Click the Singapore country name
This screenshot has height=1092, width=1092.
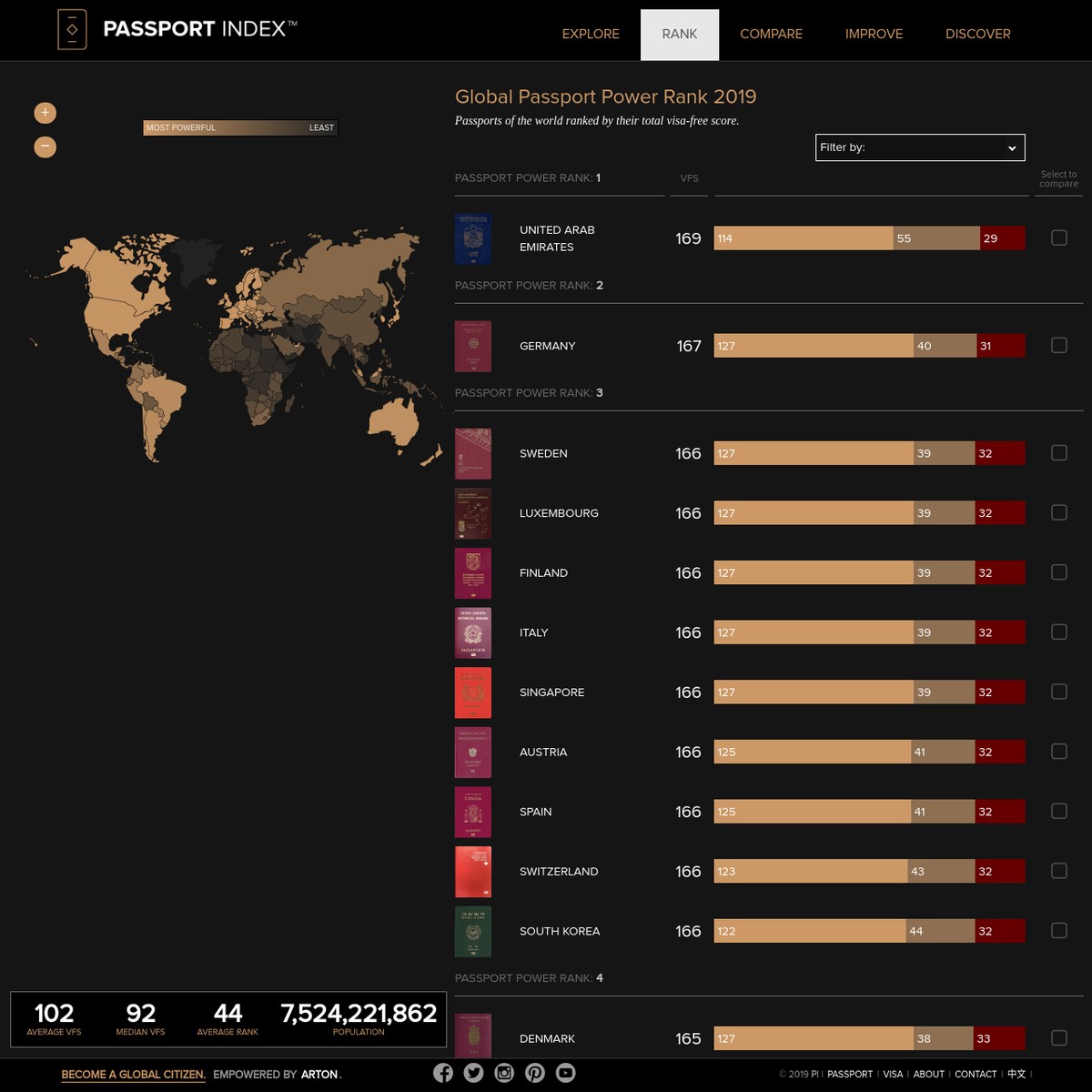551,693
